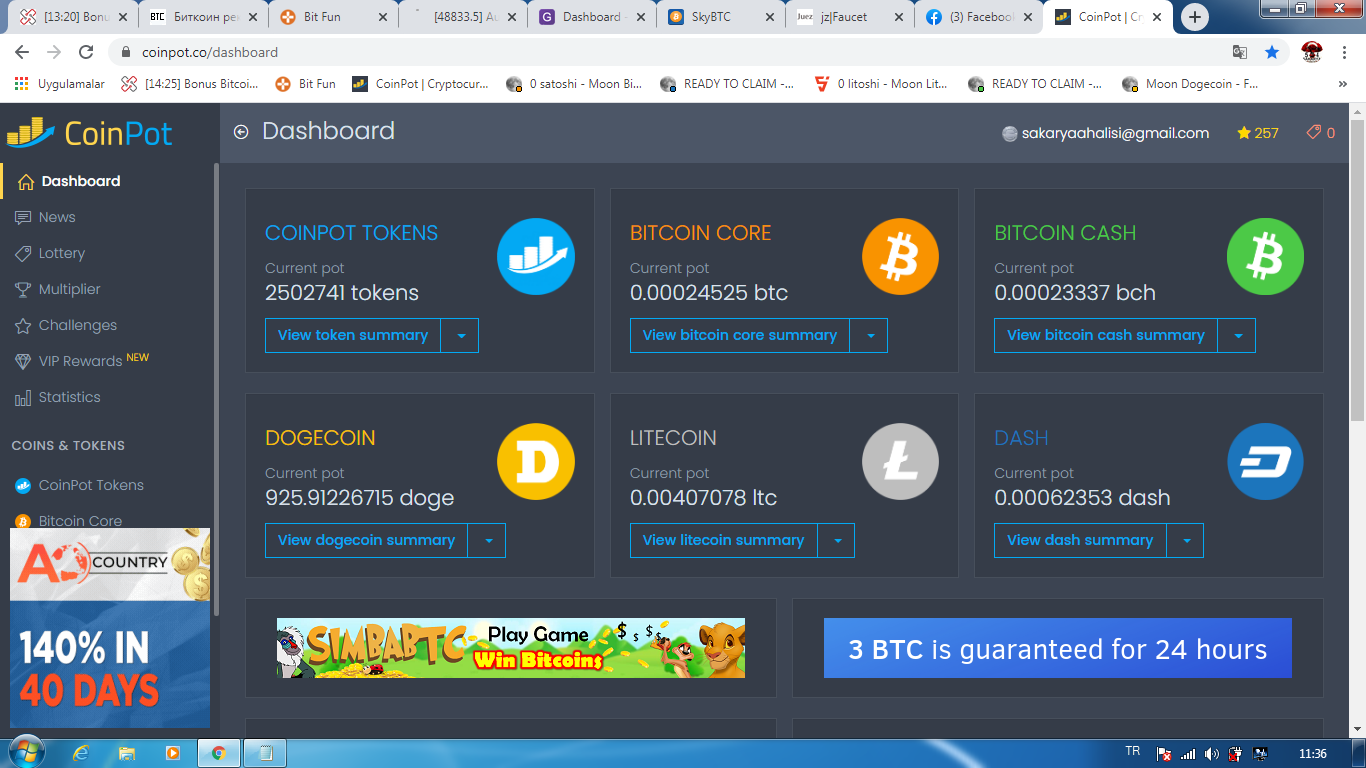Open the Chrome menu with three dots
This screenshot has height=768, width=1366.
coord(1347,52)
